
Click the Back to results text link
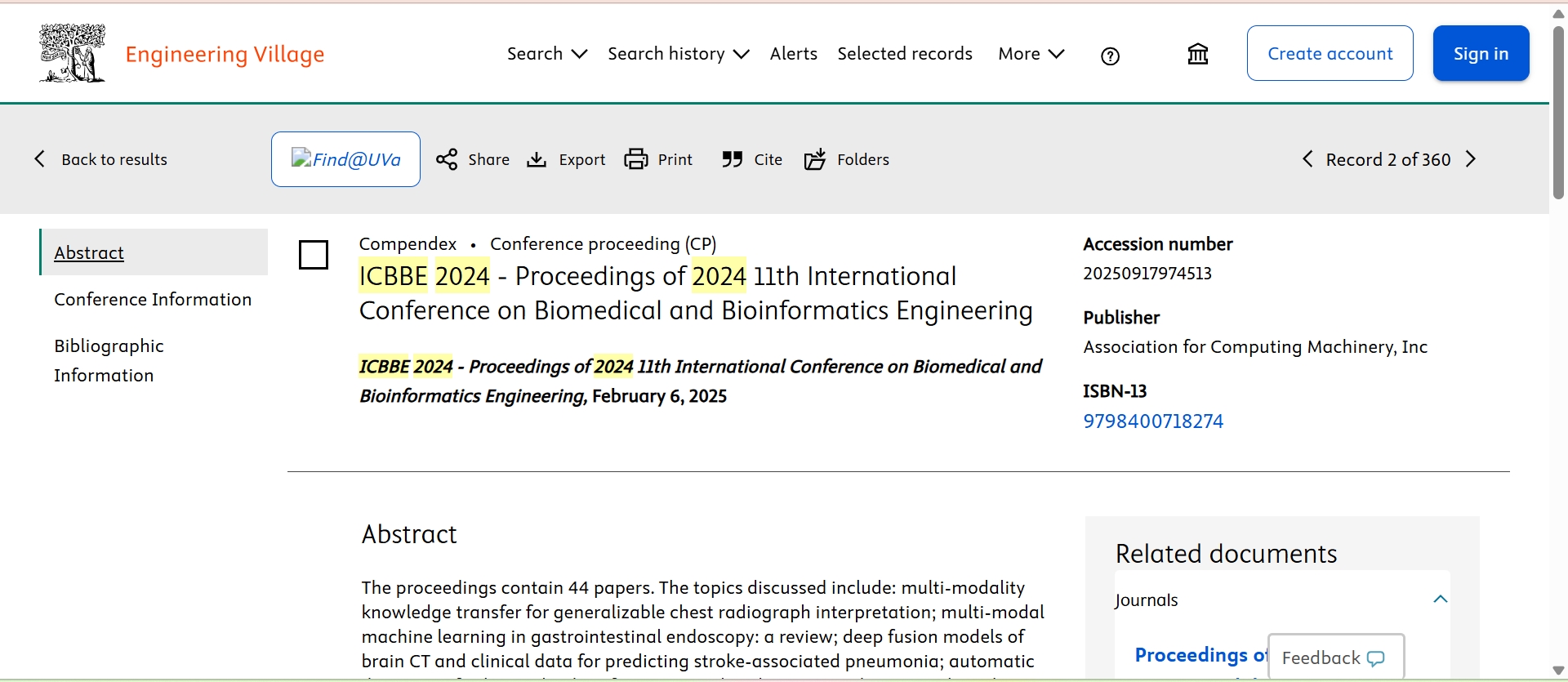click(x=114, y=159)
